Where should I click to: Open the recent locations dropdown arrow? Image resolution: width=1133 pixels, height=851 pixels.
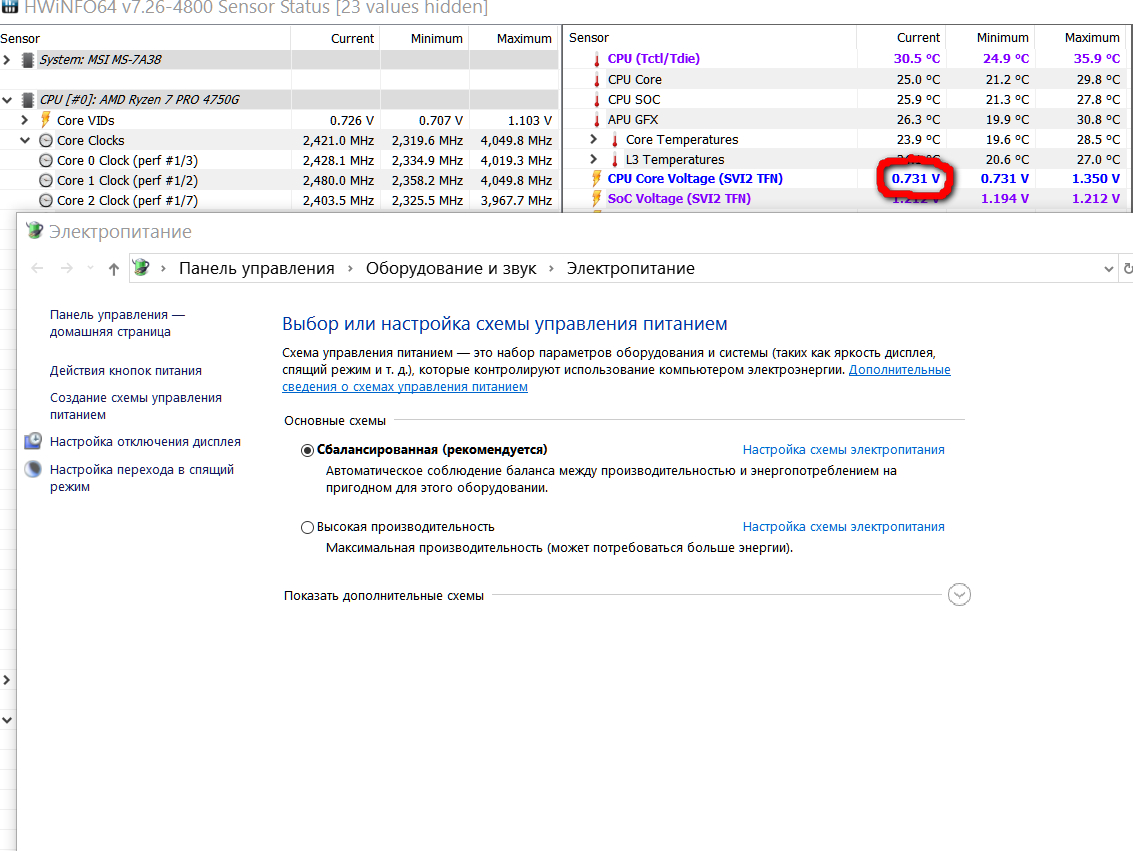tap(90, 268)
